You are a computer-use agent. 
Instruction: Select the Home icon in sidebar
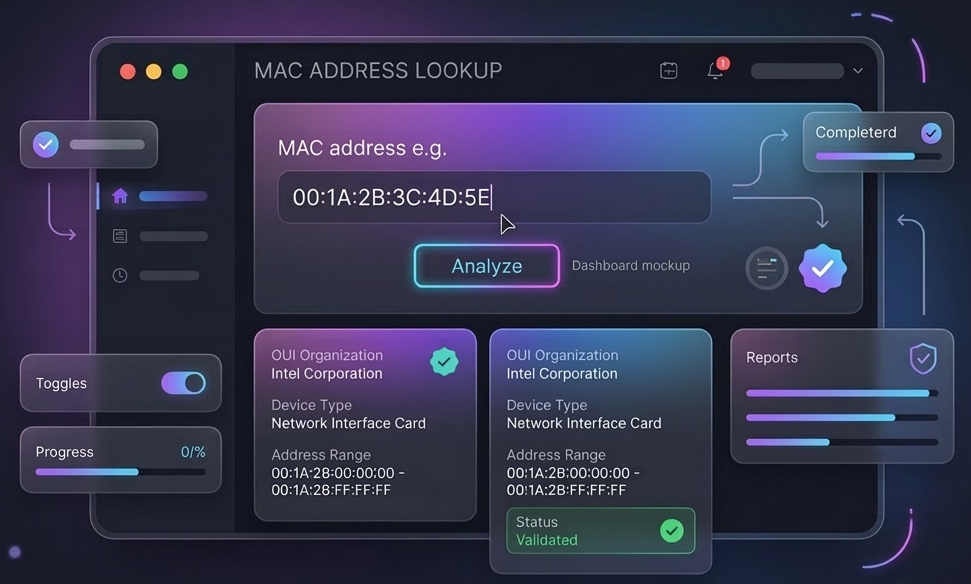(120, 196)
